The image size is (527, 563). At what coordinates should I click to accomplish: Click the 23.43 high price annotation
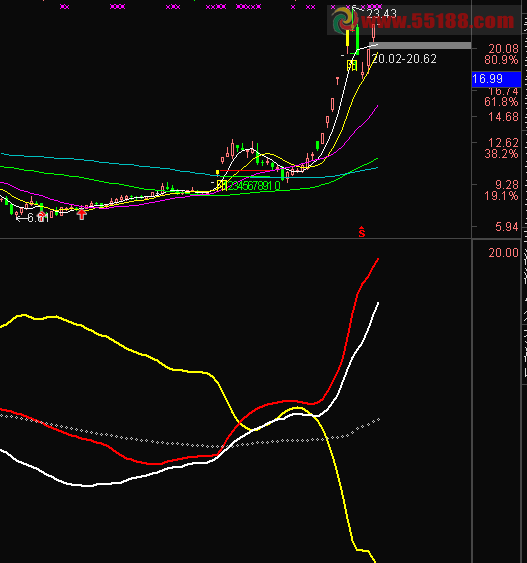pos(381,14)
